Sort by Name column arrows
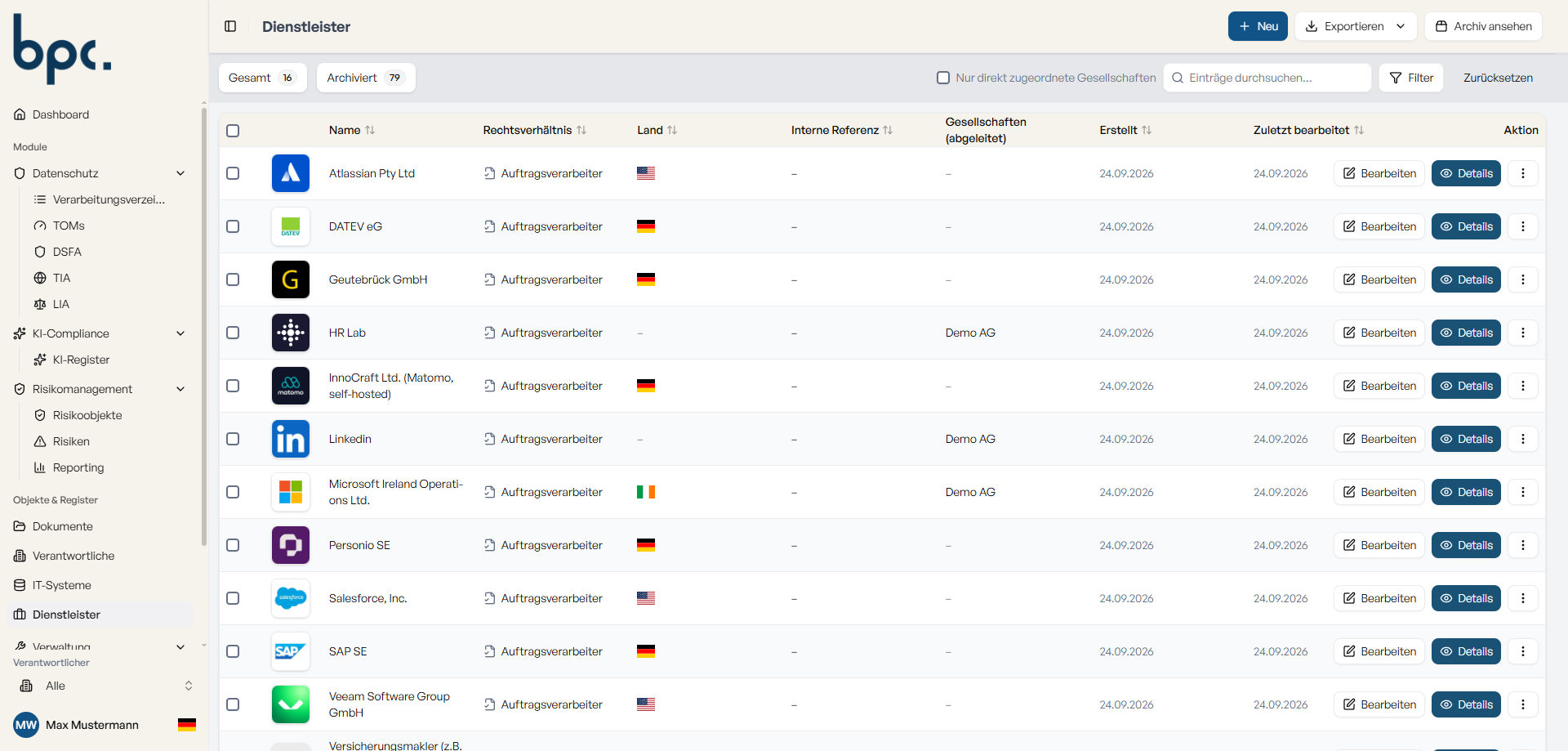This screenshot has height=751, width=1568. click(370, 130)
